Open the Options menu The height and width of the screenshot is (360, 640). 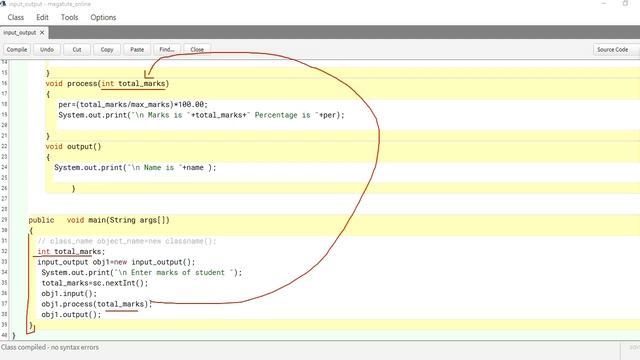coord(103,18)
